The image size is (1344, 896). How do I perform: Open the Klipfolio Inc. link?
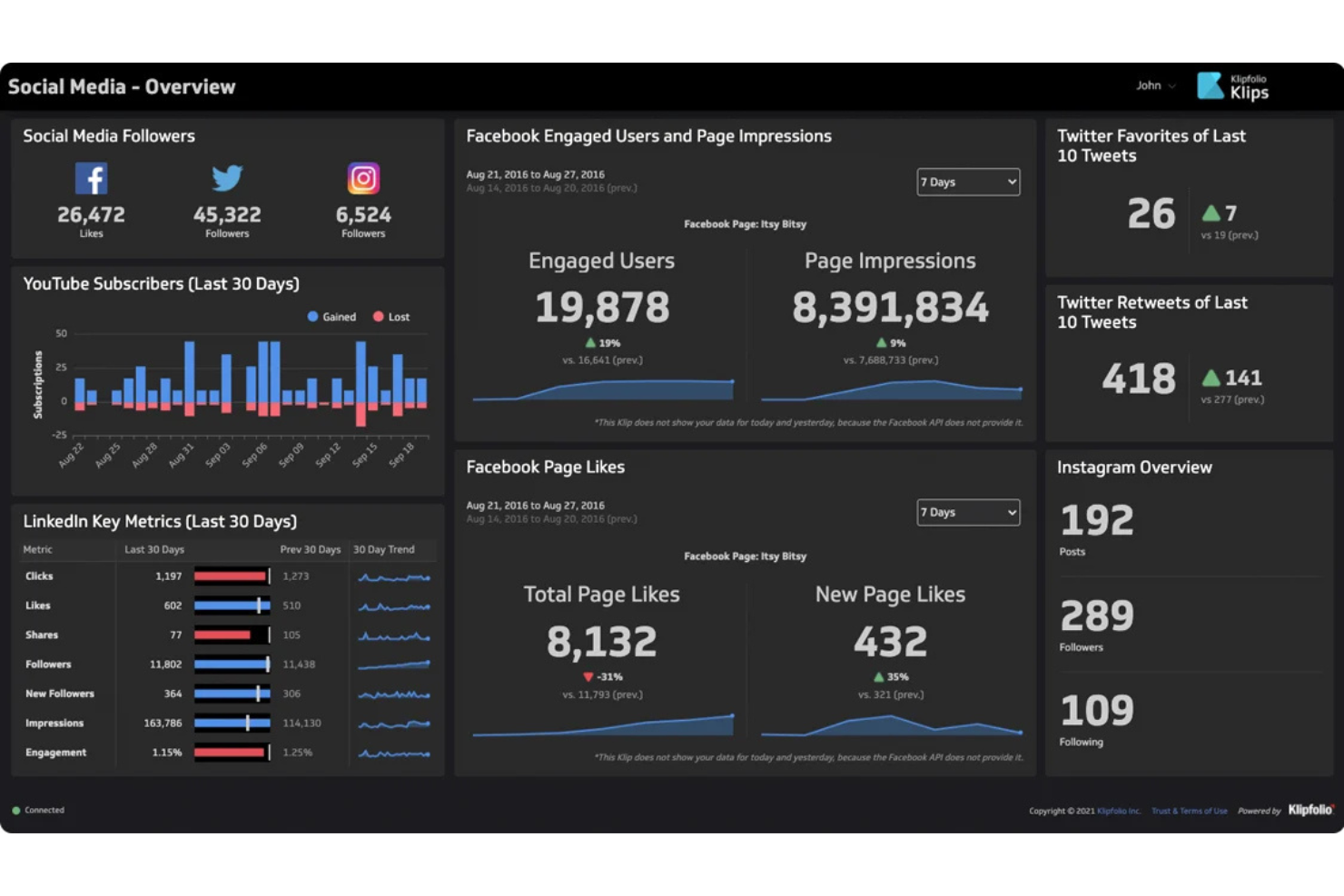(x=1119, y=811)
